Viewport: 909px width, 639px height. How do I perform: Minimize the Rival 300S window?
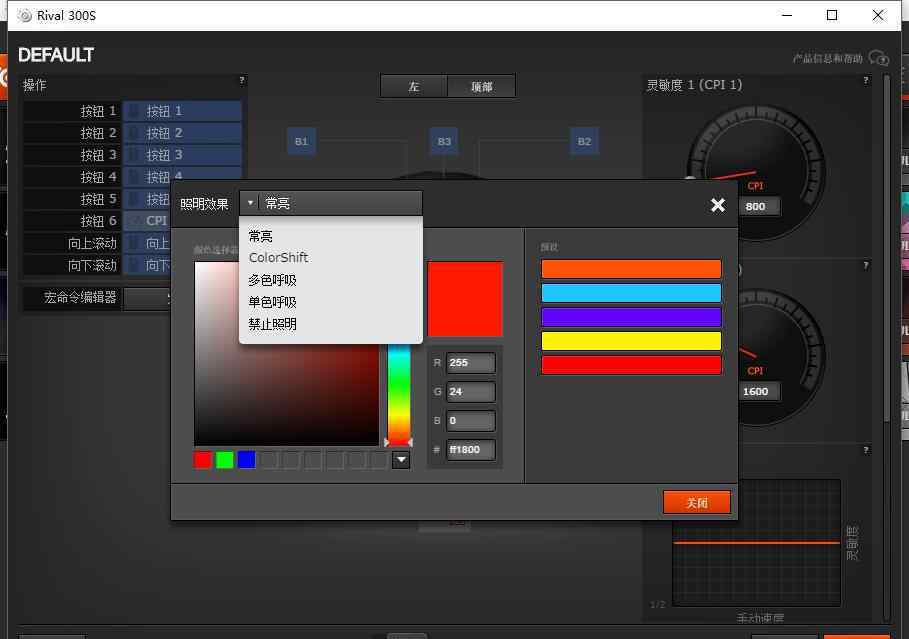787,15
